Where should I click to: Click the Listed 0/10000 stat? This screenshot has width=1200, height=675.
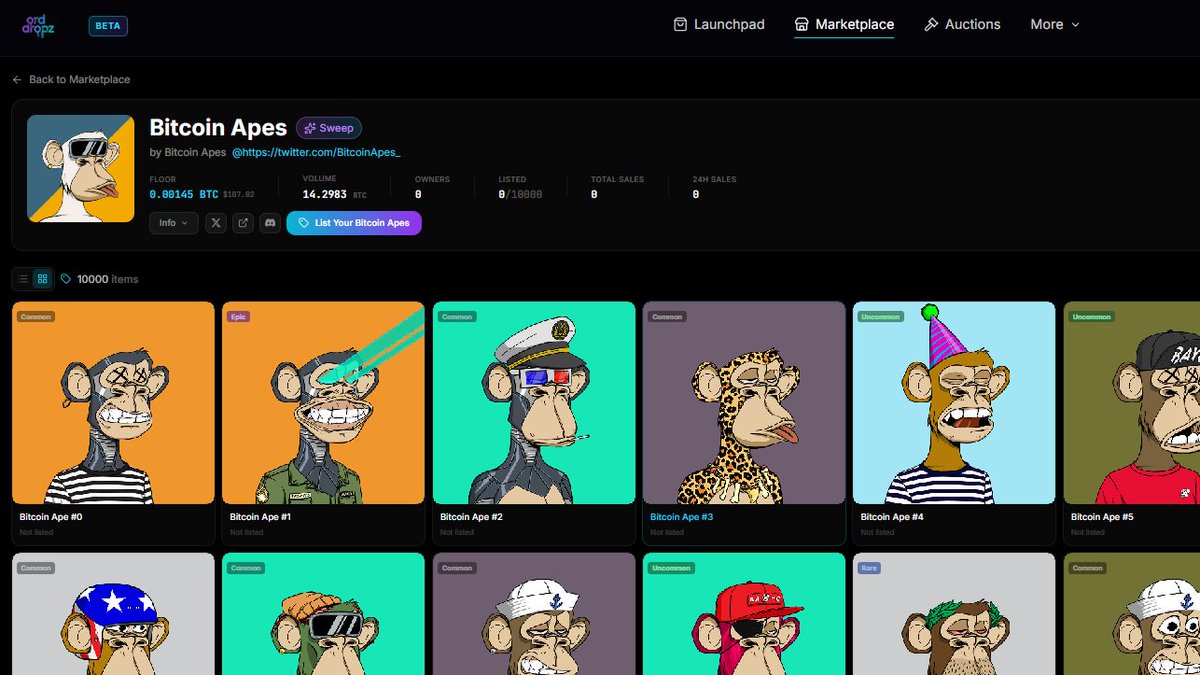pyautogui.click(x=520, y=194)
